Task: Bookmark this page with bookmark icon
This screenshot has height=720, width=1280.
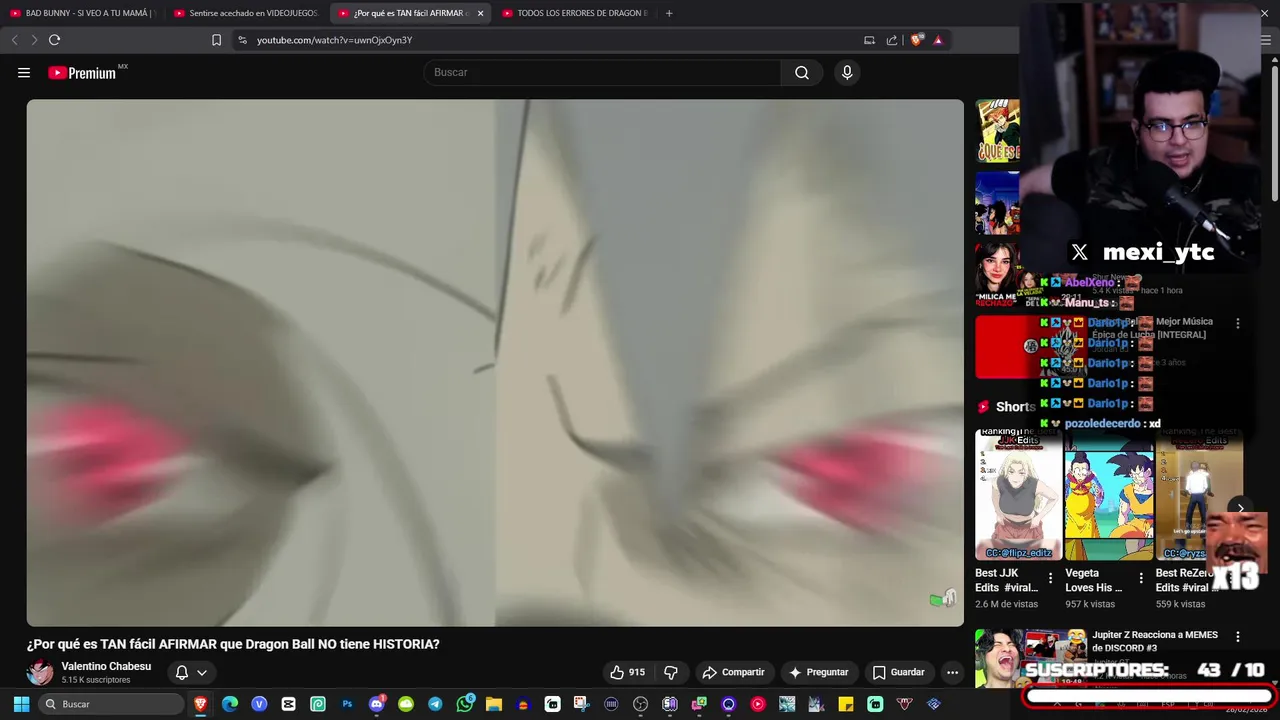Action: (x=216, y=40)
